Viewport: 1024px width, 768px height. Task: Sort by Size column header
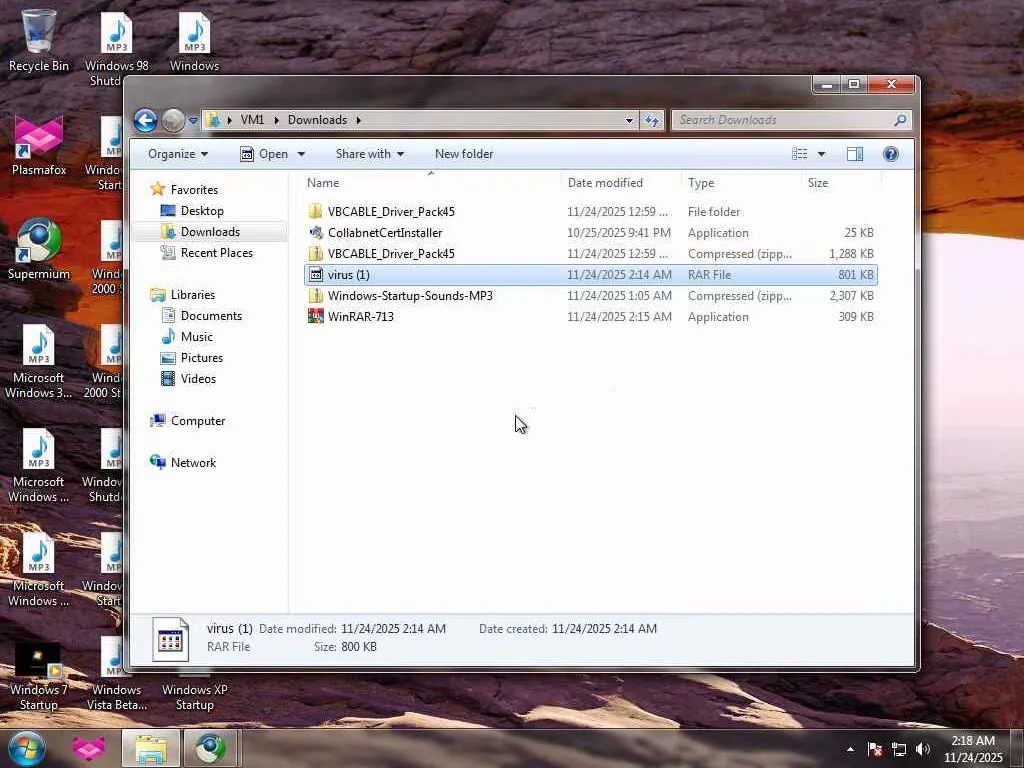840,183
